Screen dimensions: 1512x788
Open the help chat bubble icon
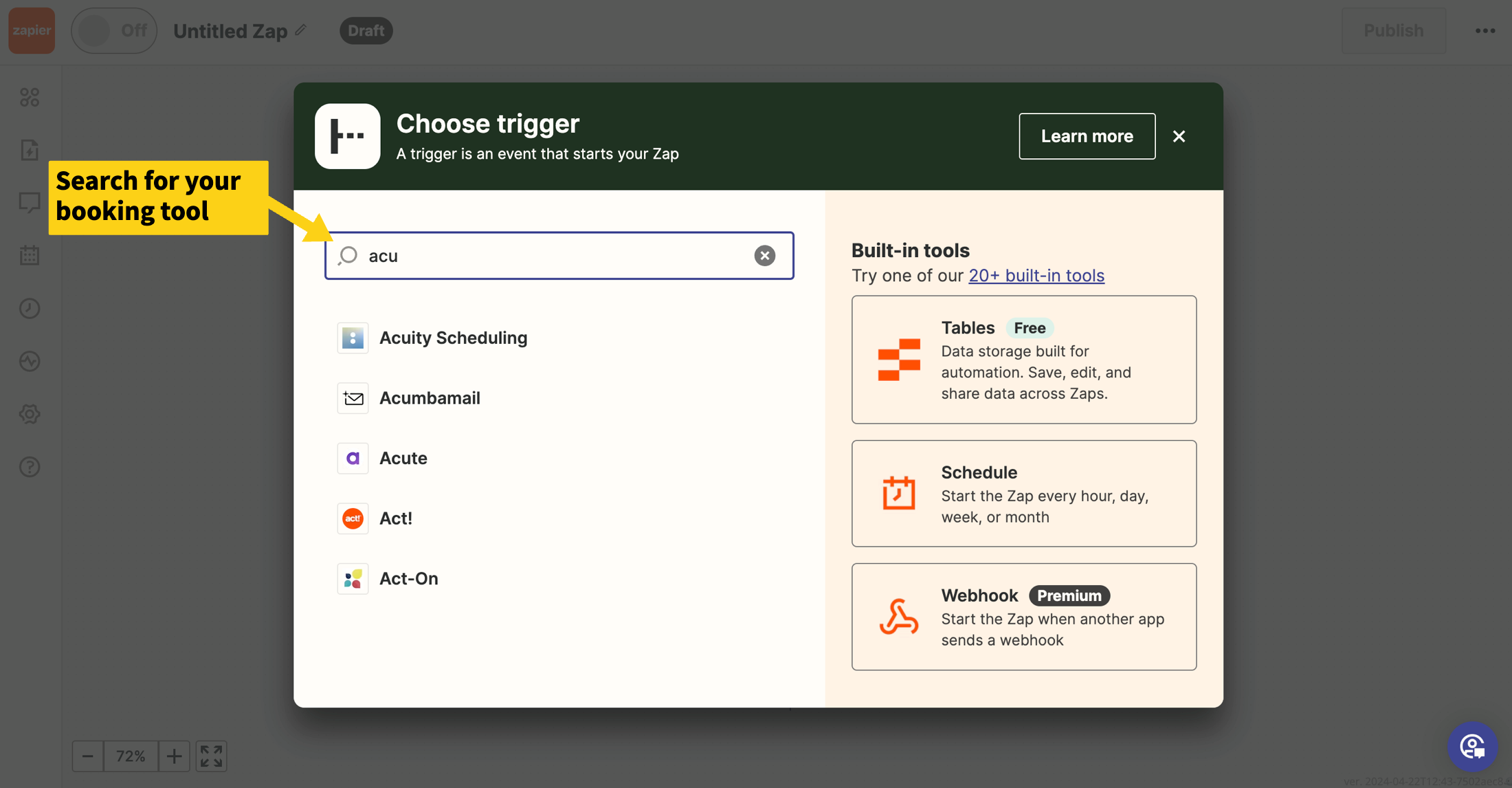coord(1472,747)
